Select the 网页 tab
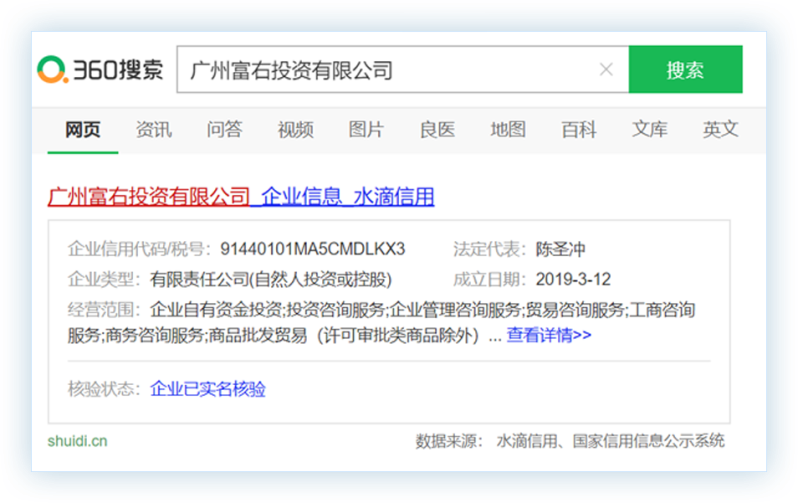Image resolution: width=798 pixels, height=503 pixels. (x=82, y=130)
